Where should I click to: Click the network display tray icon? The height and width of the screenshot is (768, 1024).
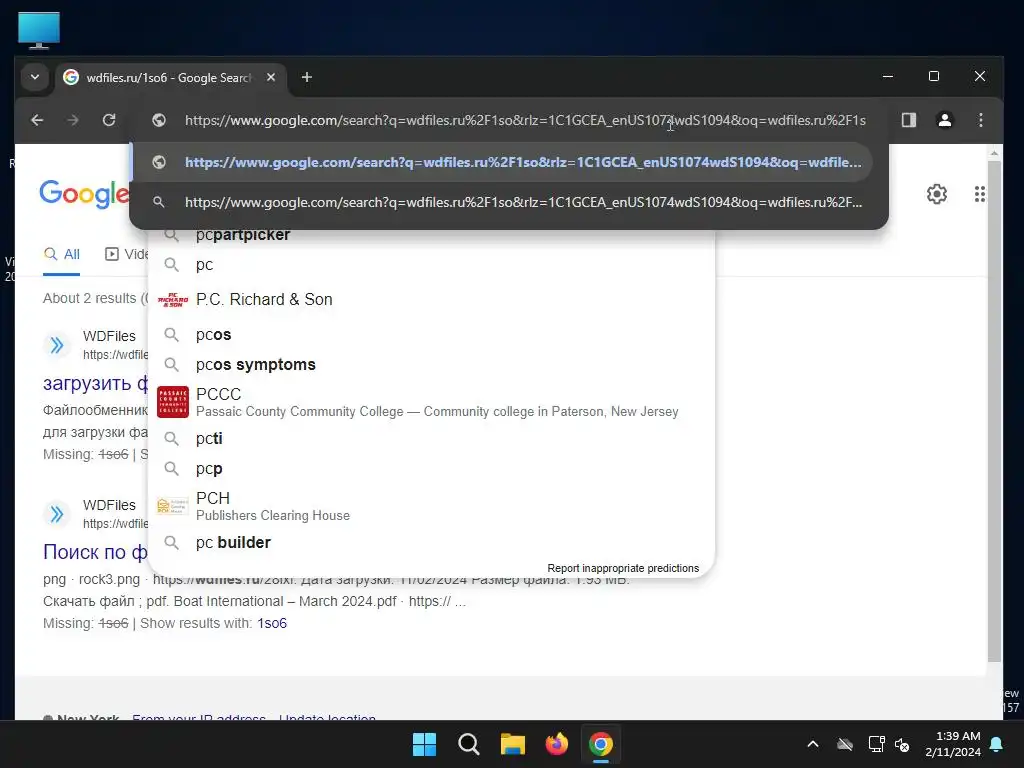point(876,744)
